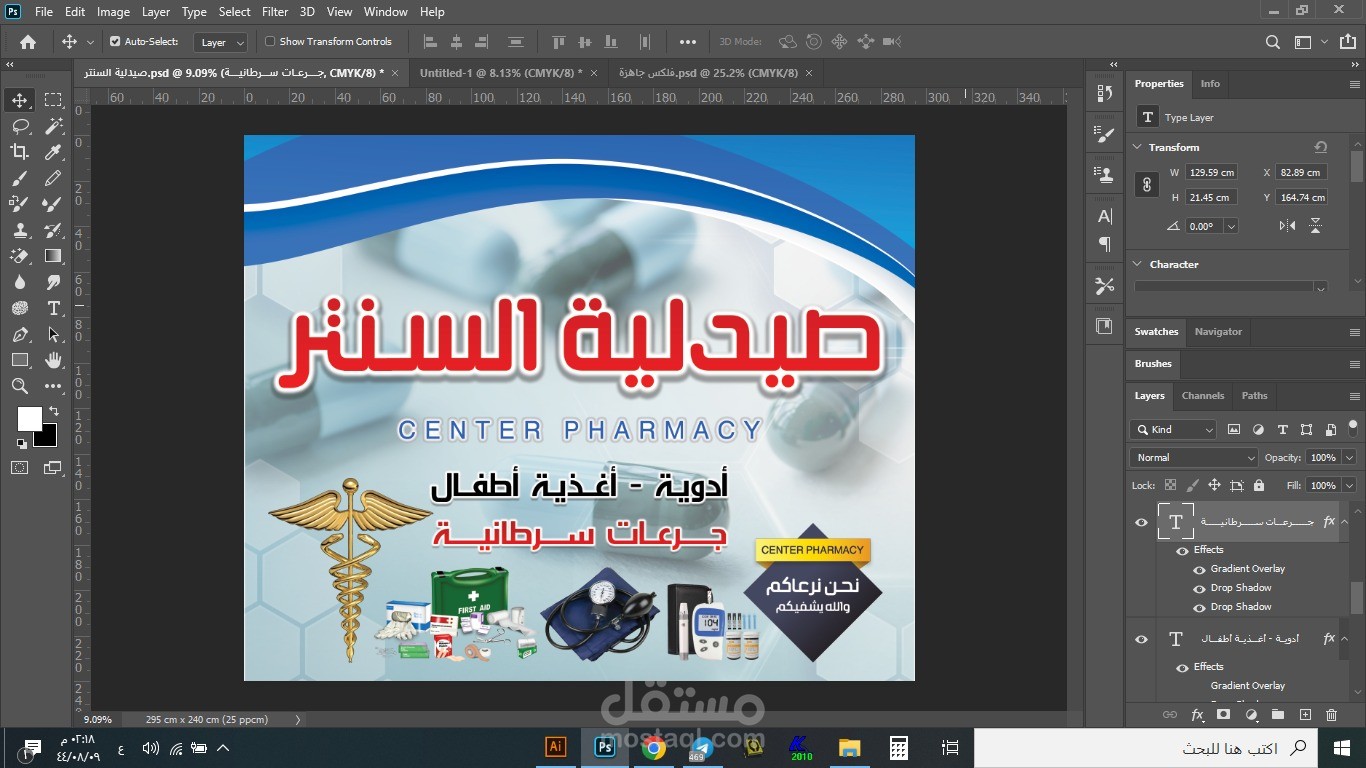Hide the أدوية - أغذية أطفال layer
The width and height of the screenshot is (1366, 768).
(x=1141, y=639)
